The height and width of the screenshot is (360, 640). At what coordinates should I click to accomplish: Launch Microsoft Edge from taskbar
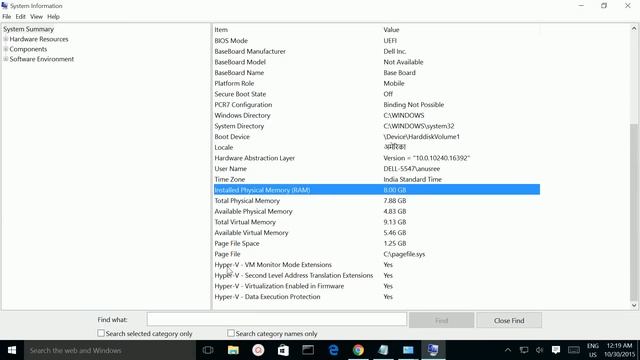(333, 350)
